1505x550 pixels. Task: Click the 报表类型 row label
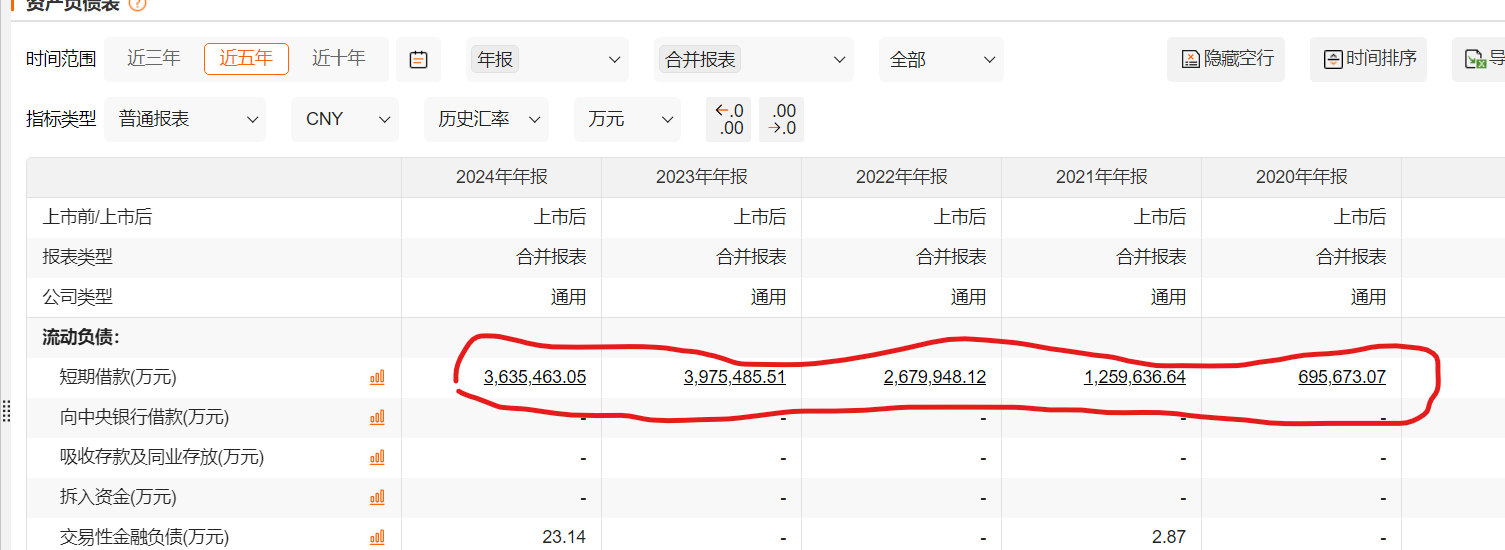[x=77, y=258]
